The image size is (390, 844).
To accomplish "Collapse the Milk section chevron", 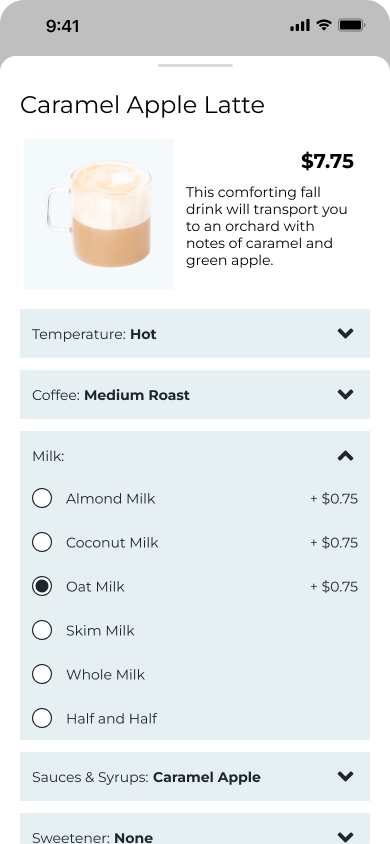I will [x=345, y=456].
